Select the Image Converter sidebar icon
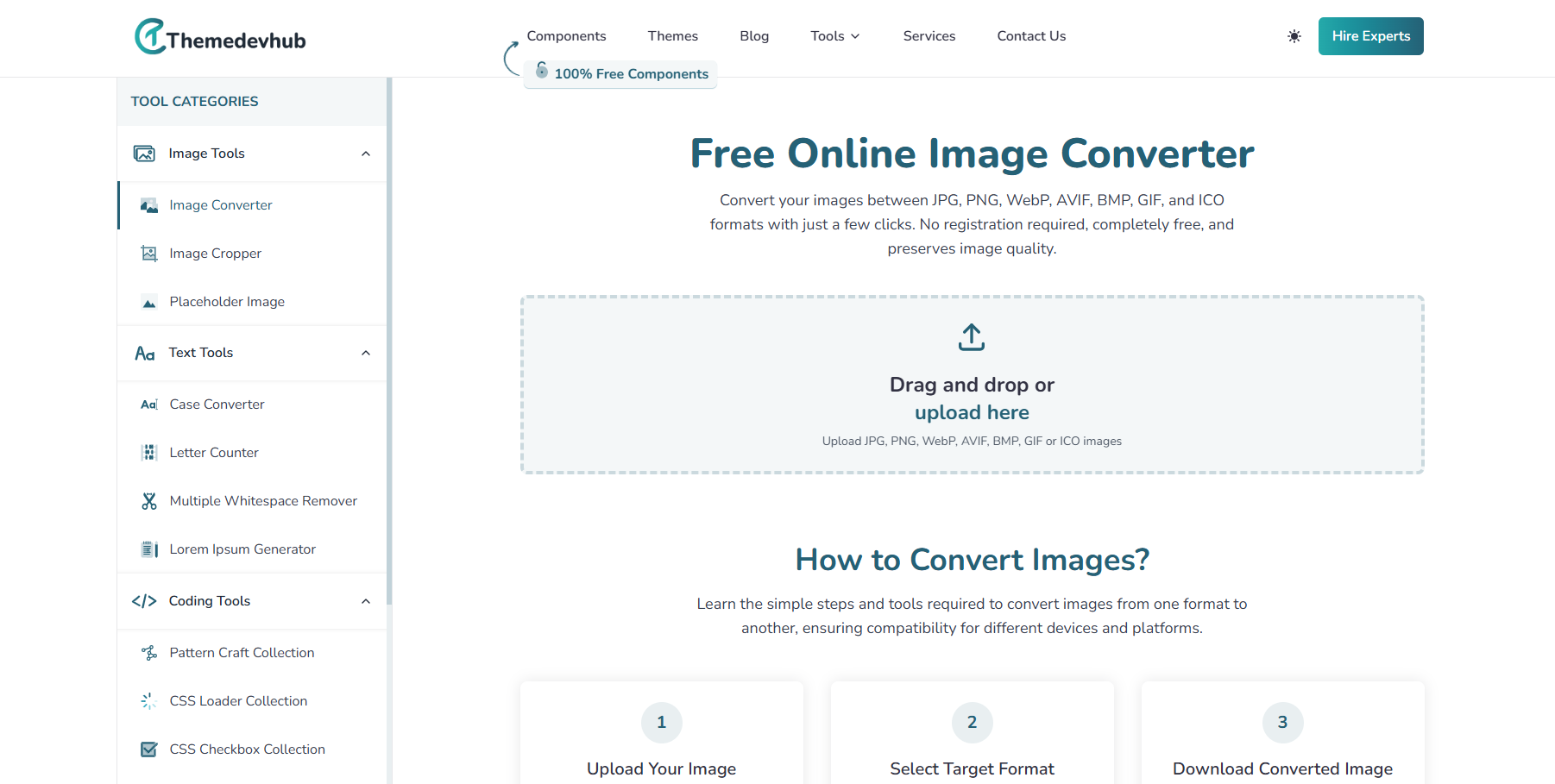 [148, 205]
